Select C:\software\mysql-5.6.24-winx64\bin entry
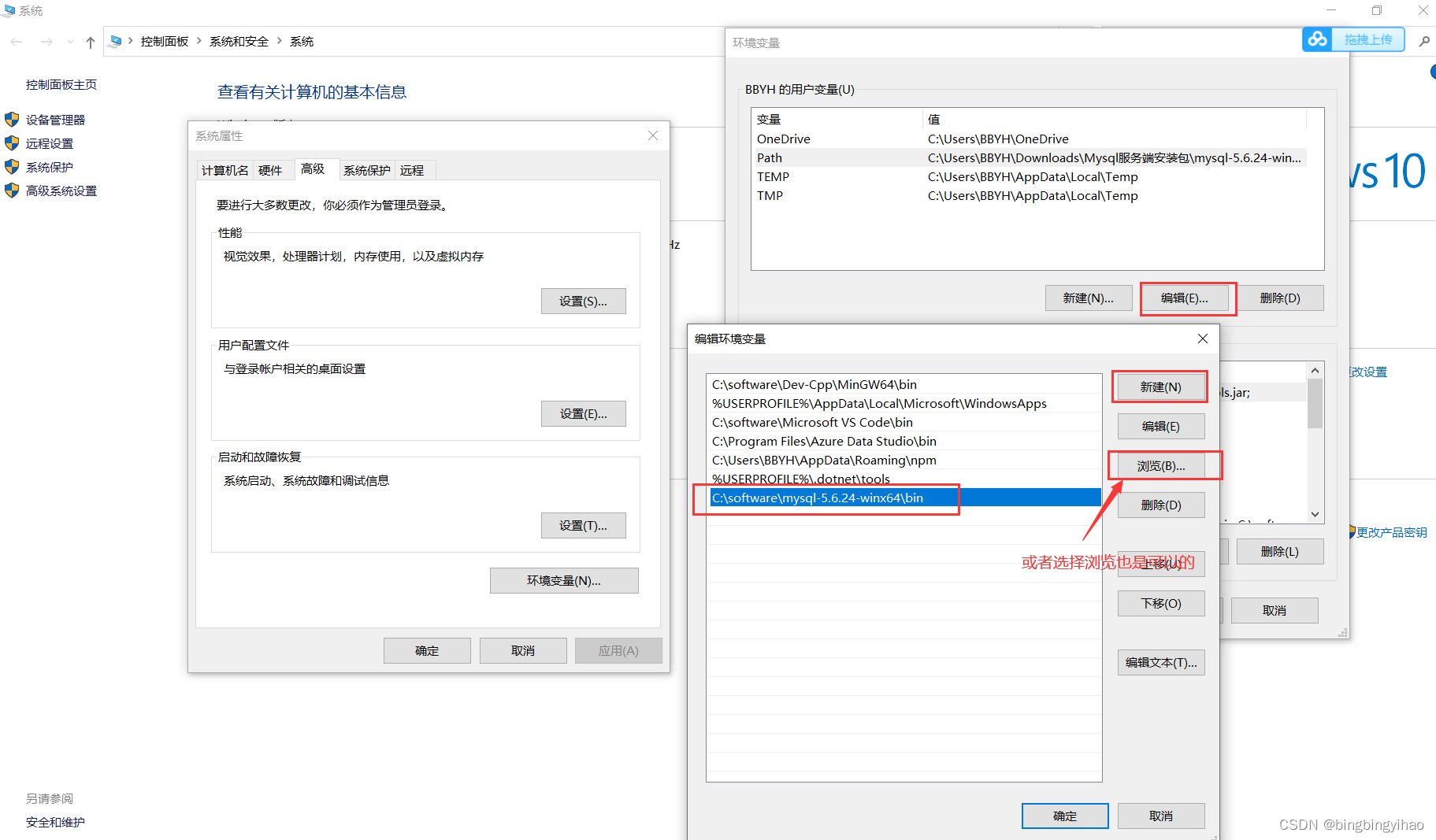Screen dimensions: 1436x840 (x=904, y=498)
